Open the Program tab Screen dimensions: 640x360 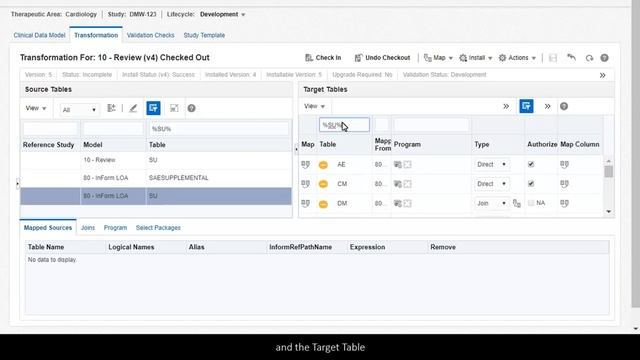click(x=115, y=228)
